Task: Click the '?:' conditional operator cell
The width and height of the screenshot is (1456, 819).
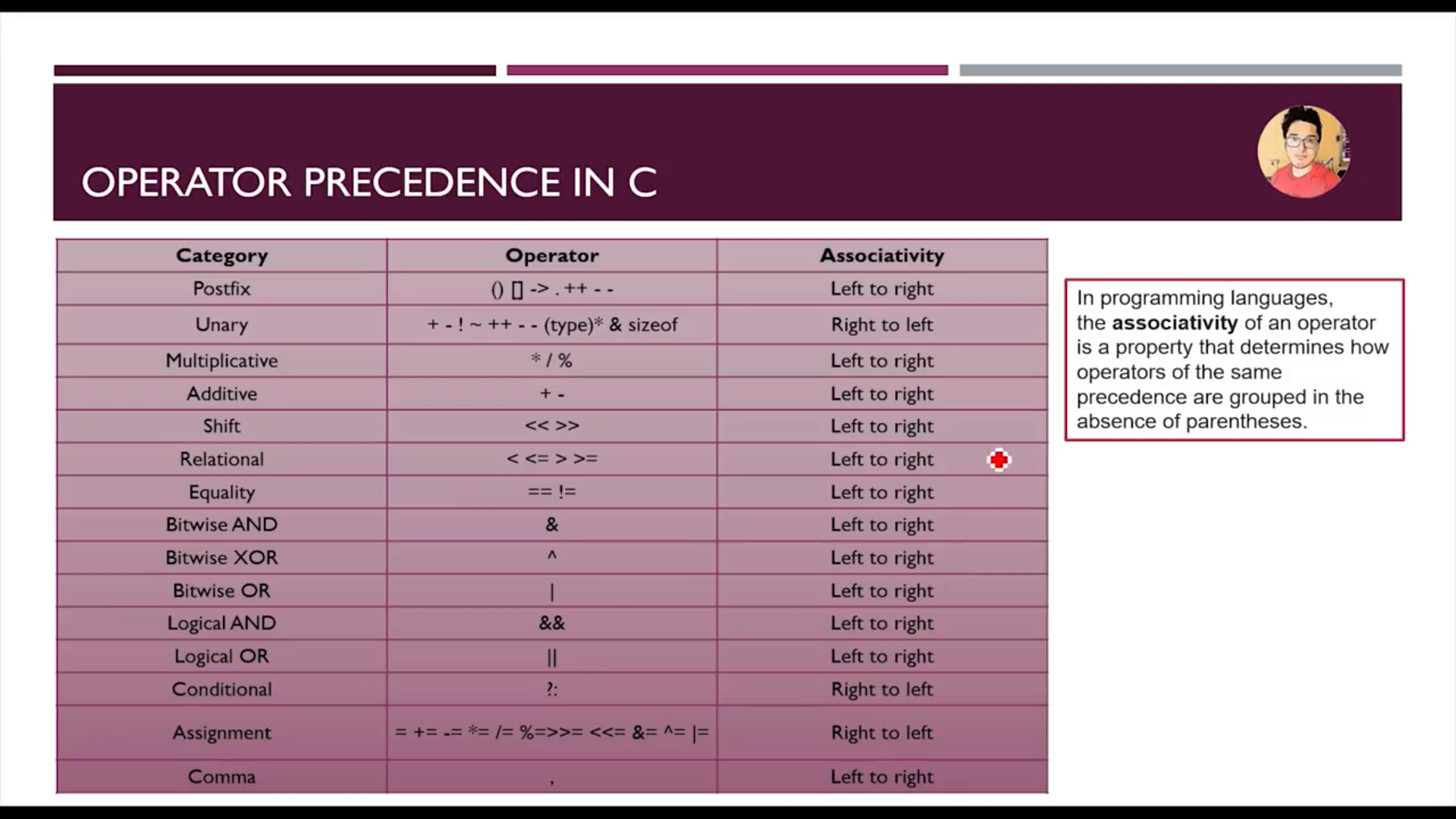Action: (551, 689)
